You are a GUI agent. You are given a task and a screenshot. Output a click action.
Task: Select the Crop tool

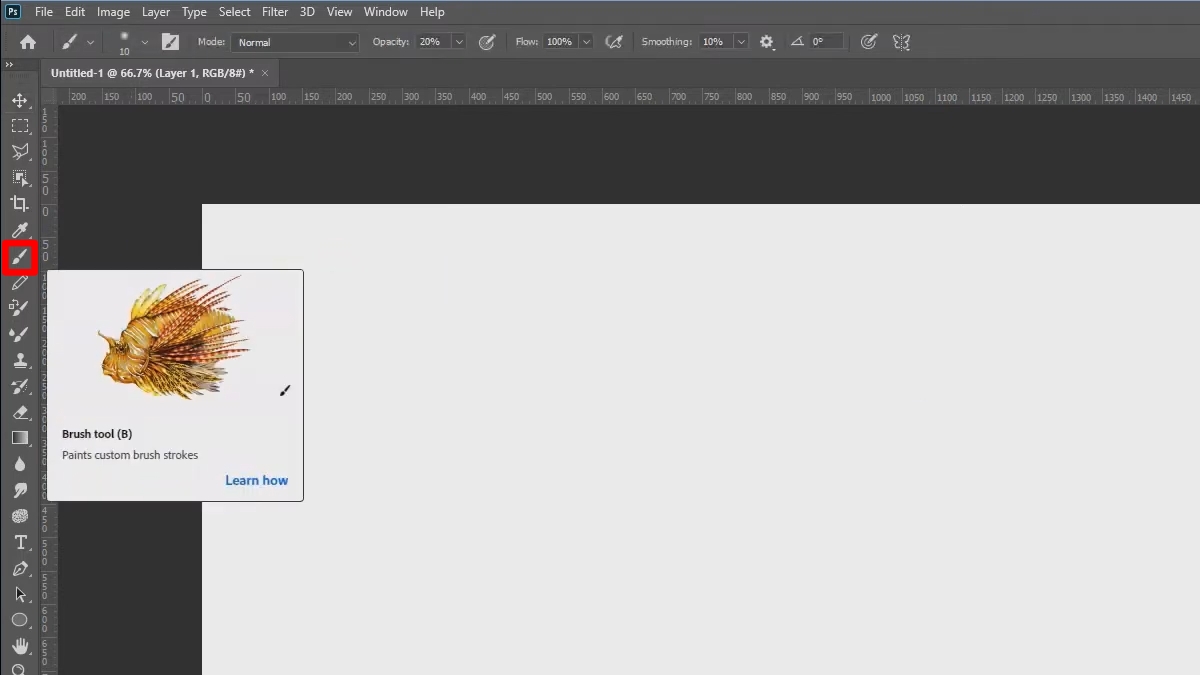pos(20,204)
